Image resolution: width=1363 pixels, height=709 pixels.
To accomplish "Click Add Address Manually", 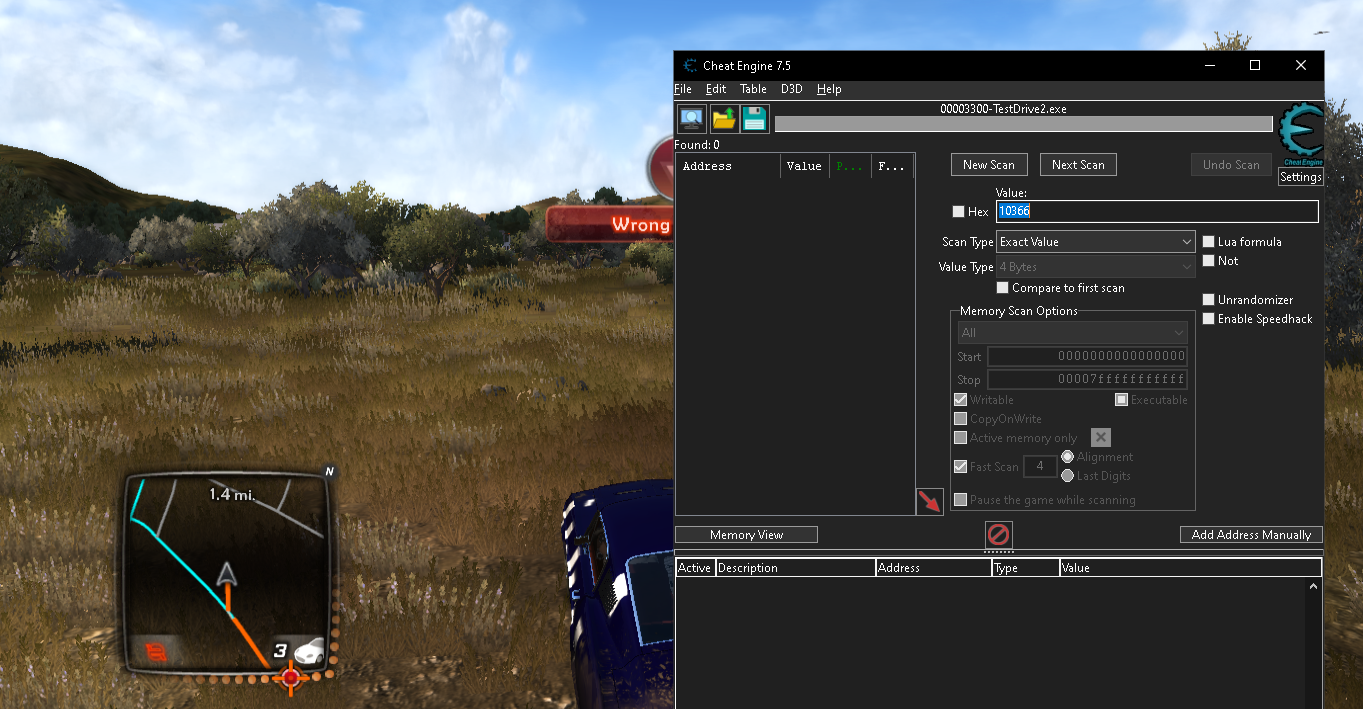I will tap(1251, 535).
